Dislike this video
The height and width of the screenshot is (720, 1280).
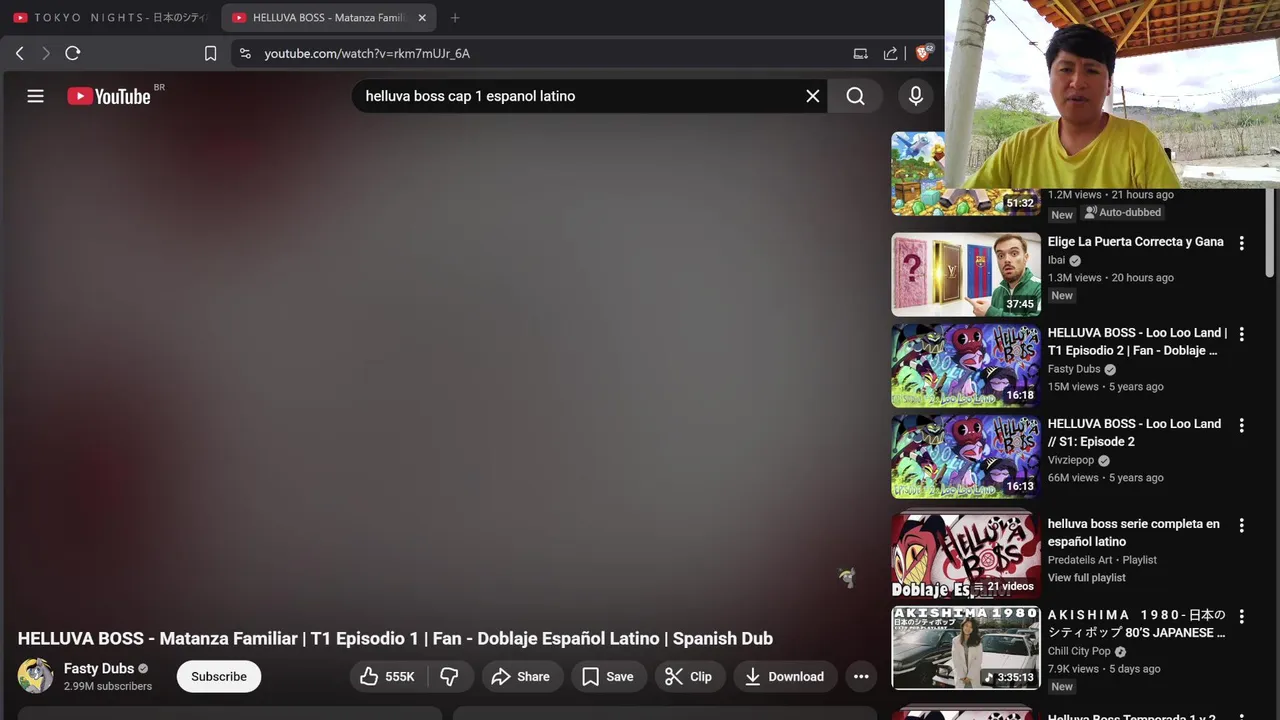(x=450, y=677)
